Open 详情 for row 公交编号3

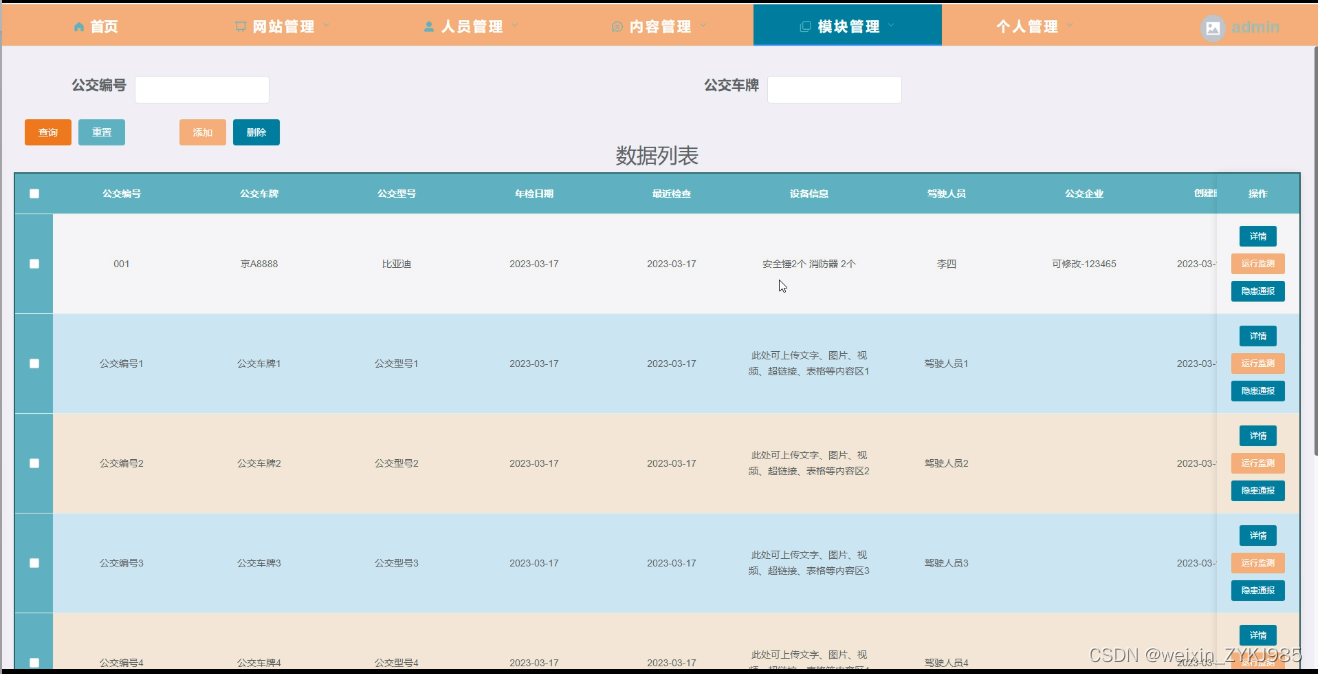[1258, 536]
